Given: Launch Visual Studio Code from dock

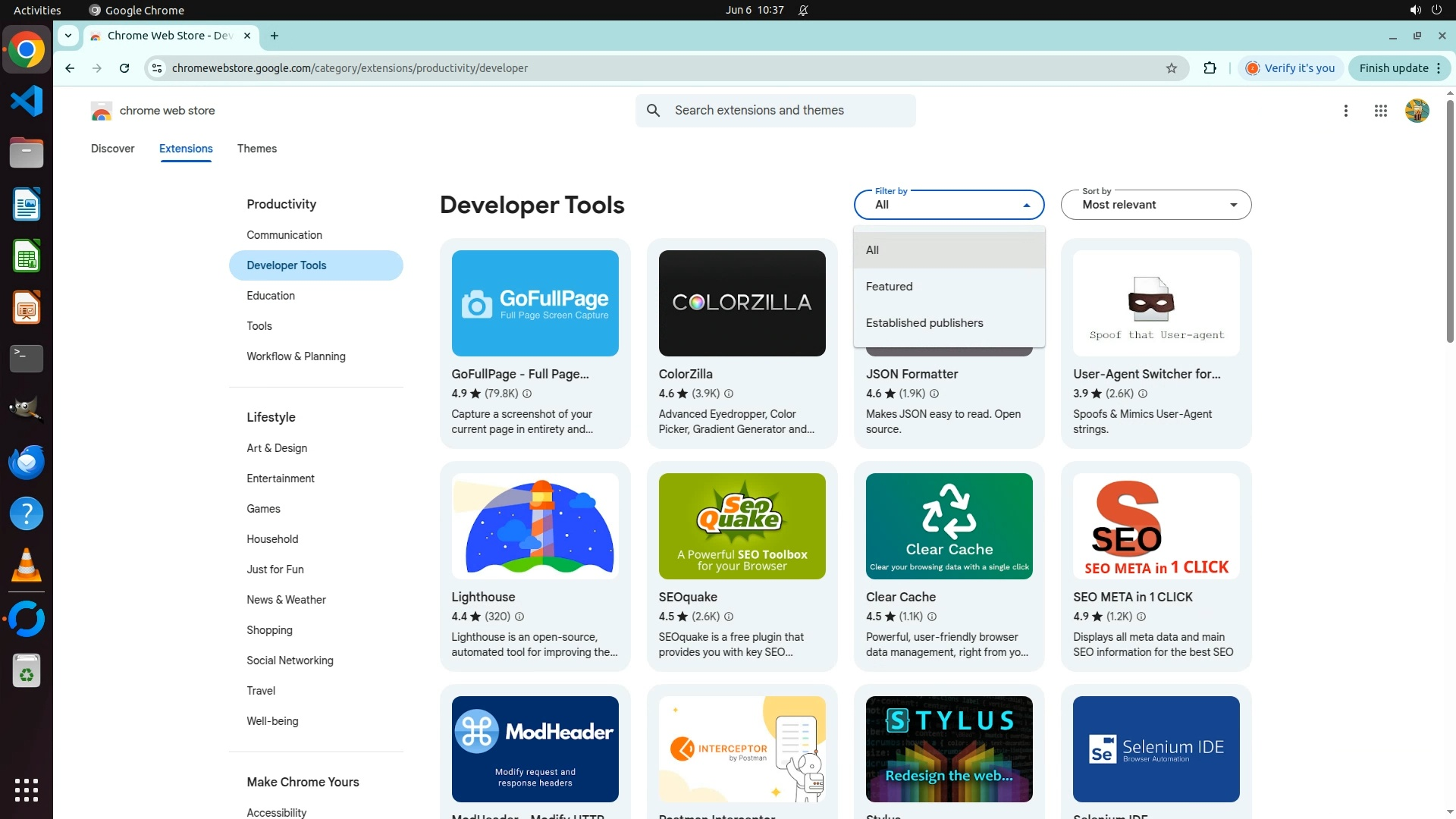Looking at the screenshot, I should (x=27, y=101).
